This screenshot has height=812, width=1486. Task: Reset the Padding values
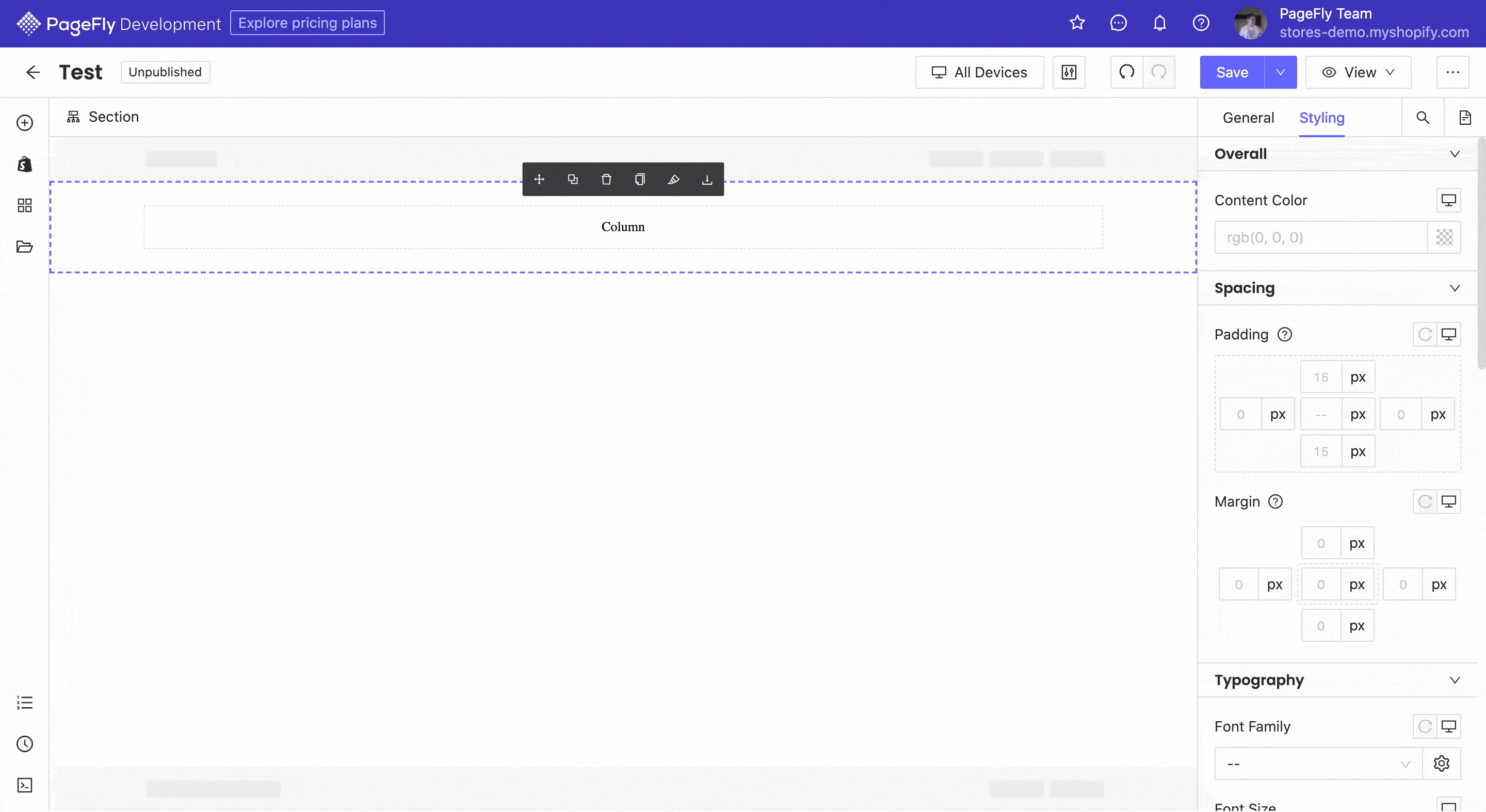pyautogui.click(x=1425, y=334)
